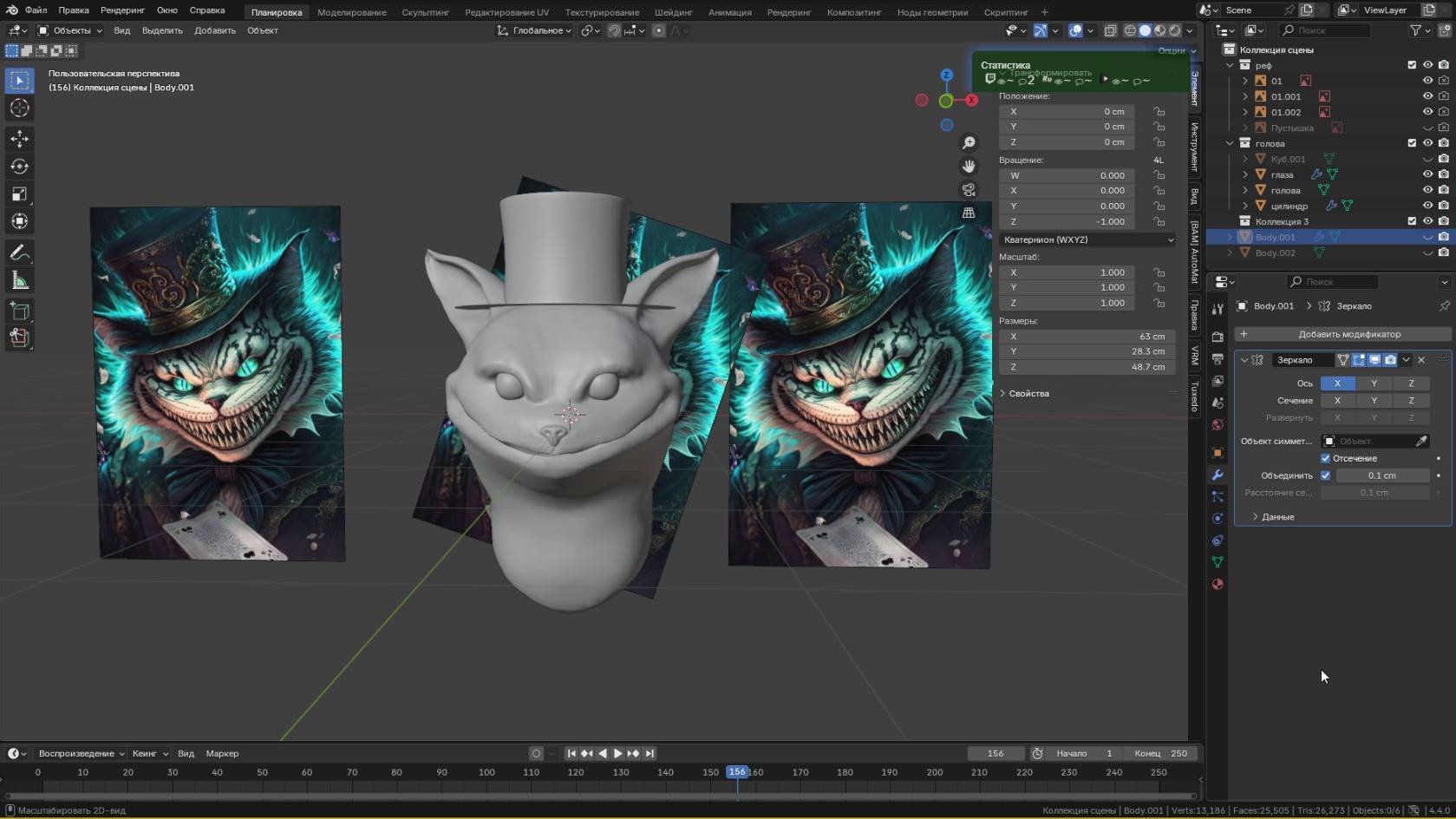Toggle camera view icon in viewport
The height and width of the screenshot is (819, 1456).
[969, 189]
